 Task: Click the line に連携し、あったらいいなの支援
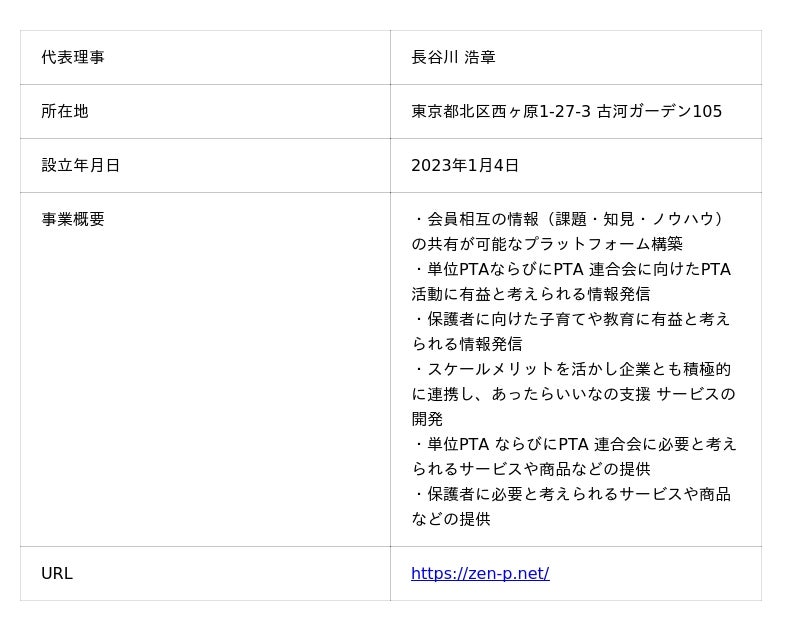tap(573, 394)
